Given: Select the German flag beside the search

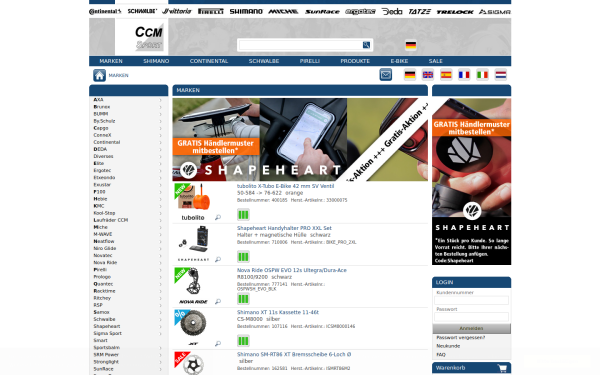Looking at the screenshot, I should (x=411, y=46).
